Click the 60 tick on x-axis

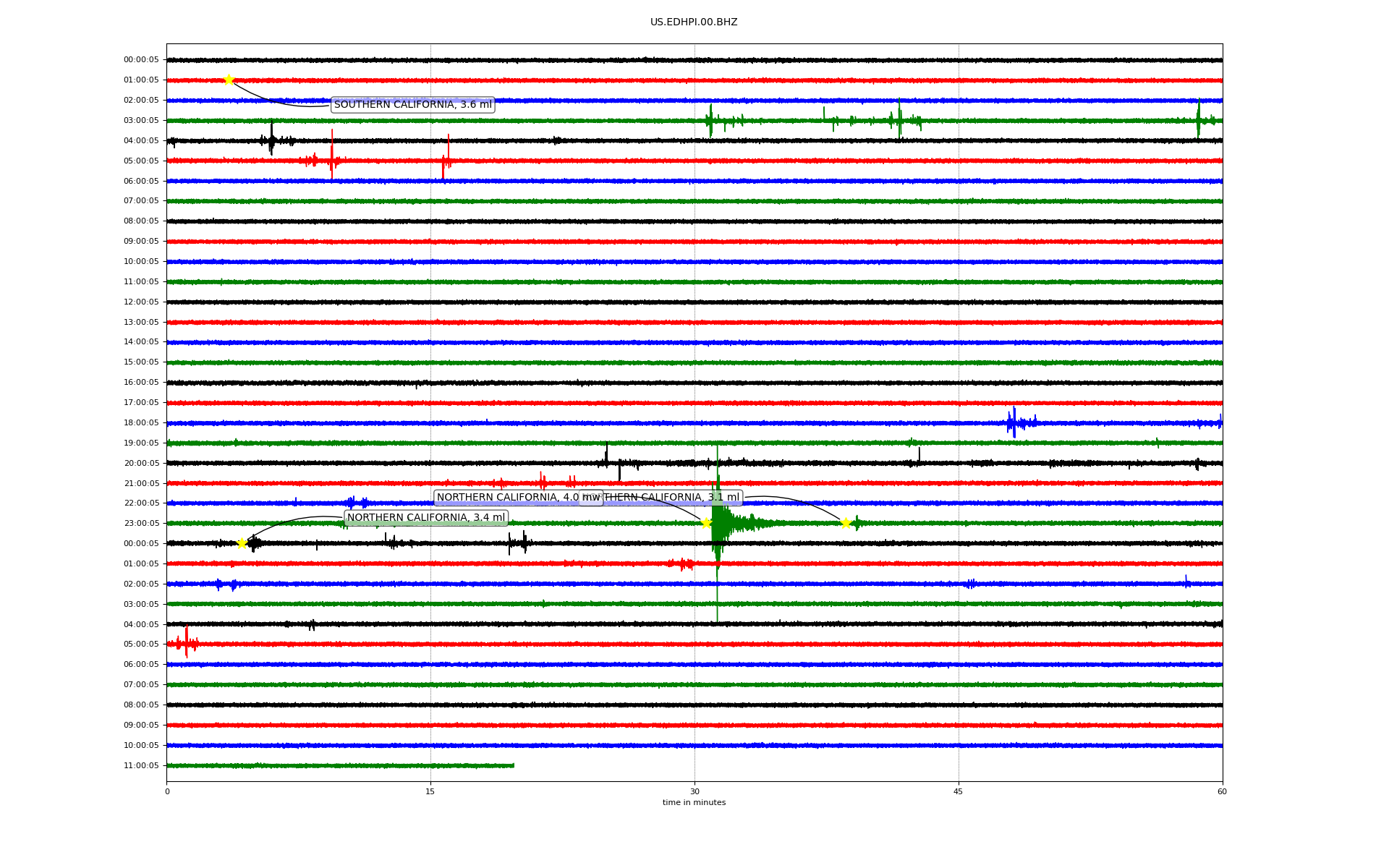[1221, 791]
